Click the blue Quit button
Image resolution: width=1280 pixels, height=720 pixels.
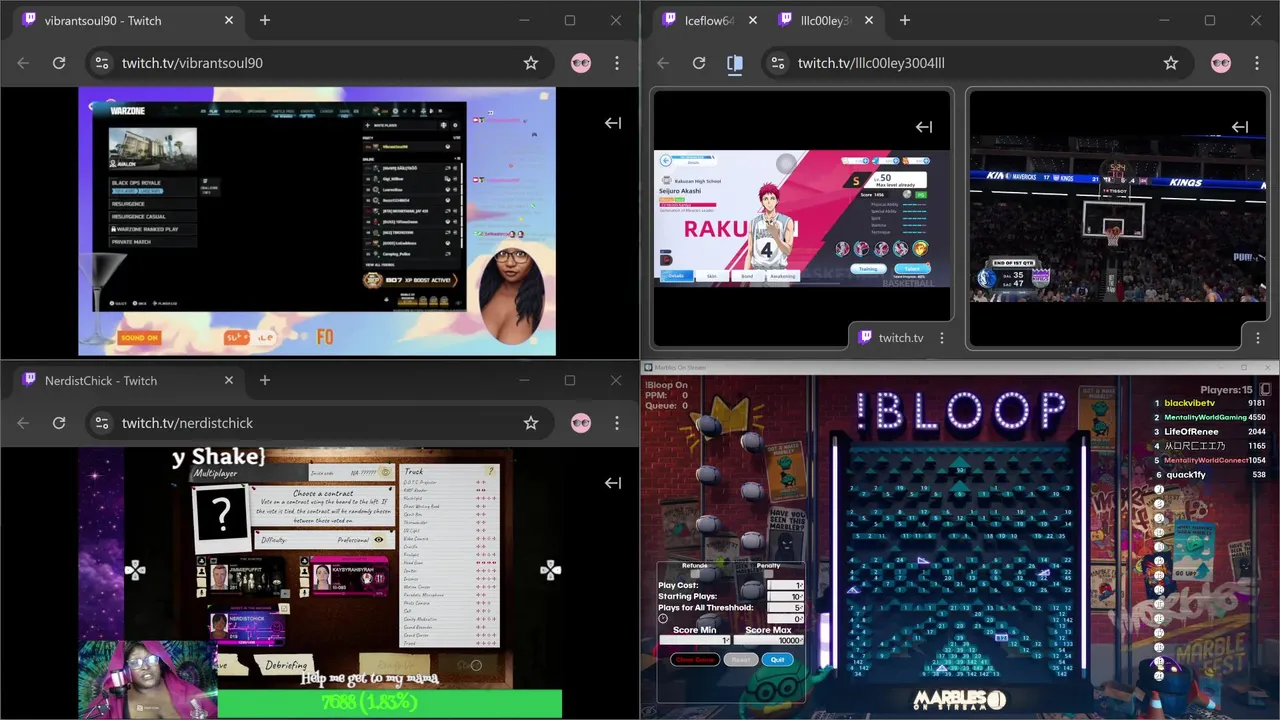pyautogui.click(x=778, y=660)
